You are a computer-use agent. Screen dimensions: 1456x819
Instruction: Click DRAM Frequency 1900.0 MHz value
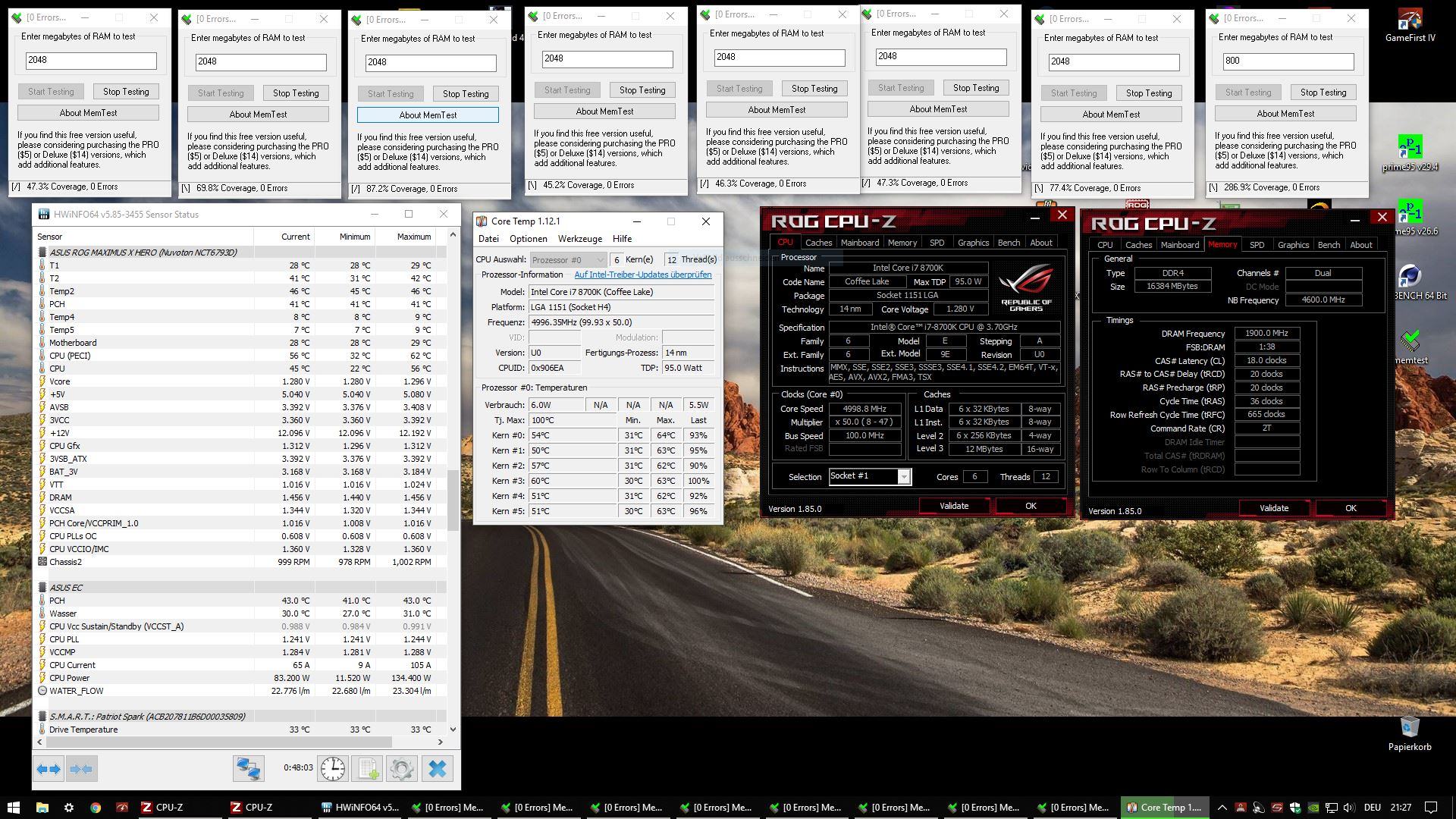1266,334
